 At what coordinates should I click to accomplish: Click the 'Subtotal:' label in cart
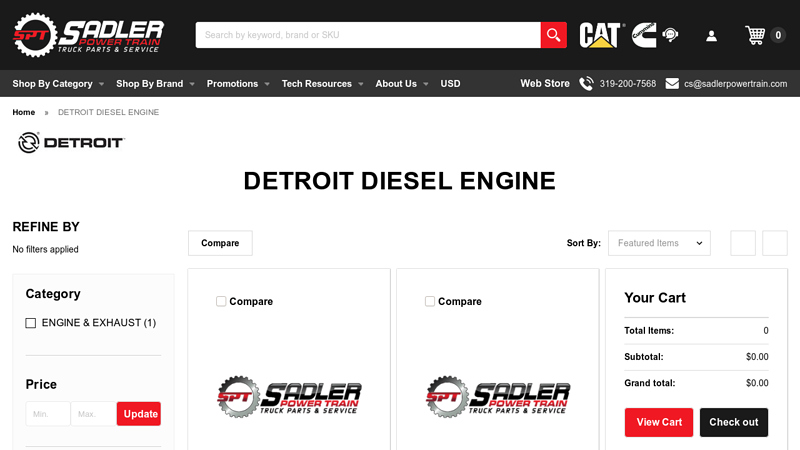pos(643,357)
